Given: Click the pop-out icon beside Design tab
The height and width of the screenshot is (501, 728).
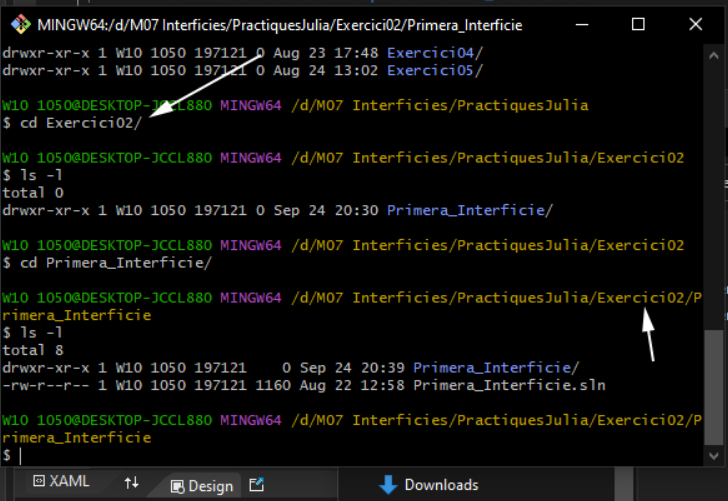Looking at the screenshot, I should pos(255,485).
